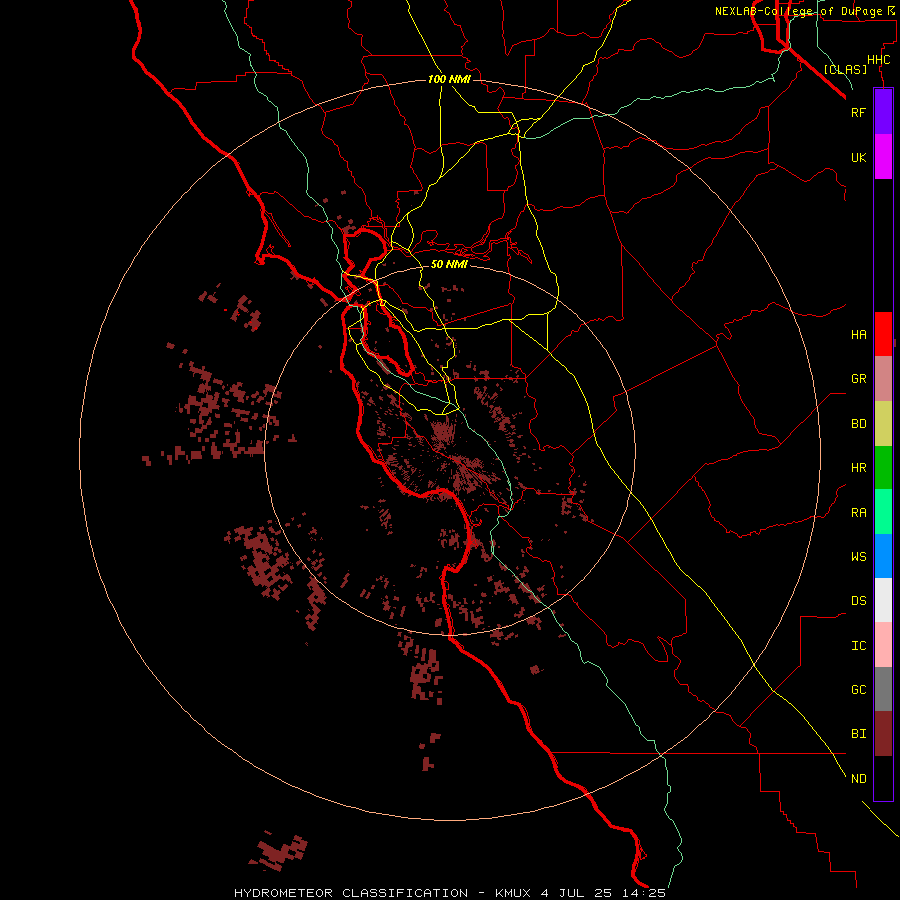Screen dimensions: 900x900
Task: Click the BI legend label
Action: click(x=858, y=734)
